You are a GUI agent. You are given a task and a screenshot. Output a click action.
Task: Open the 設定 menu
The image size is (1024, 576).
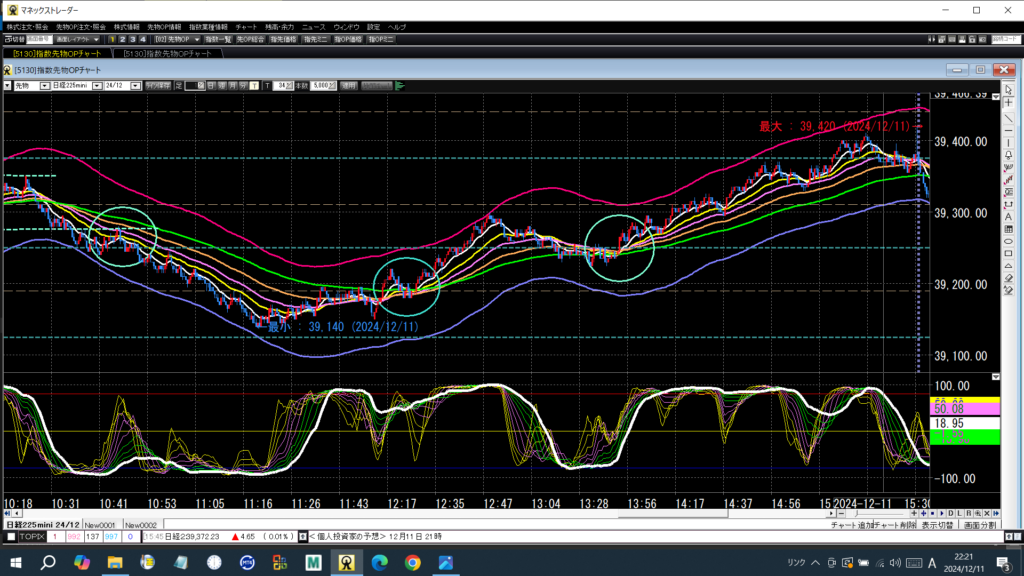click(x=373, y=27)
